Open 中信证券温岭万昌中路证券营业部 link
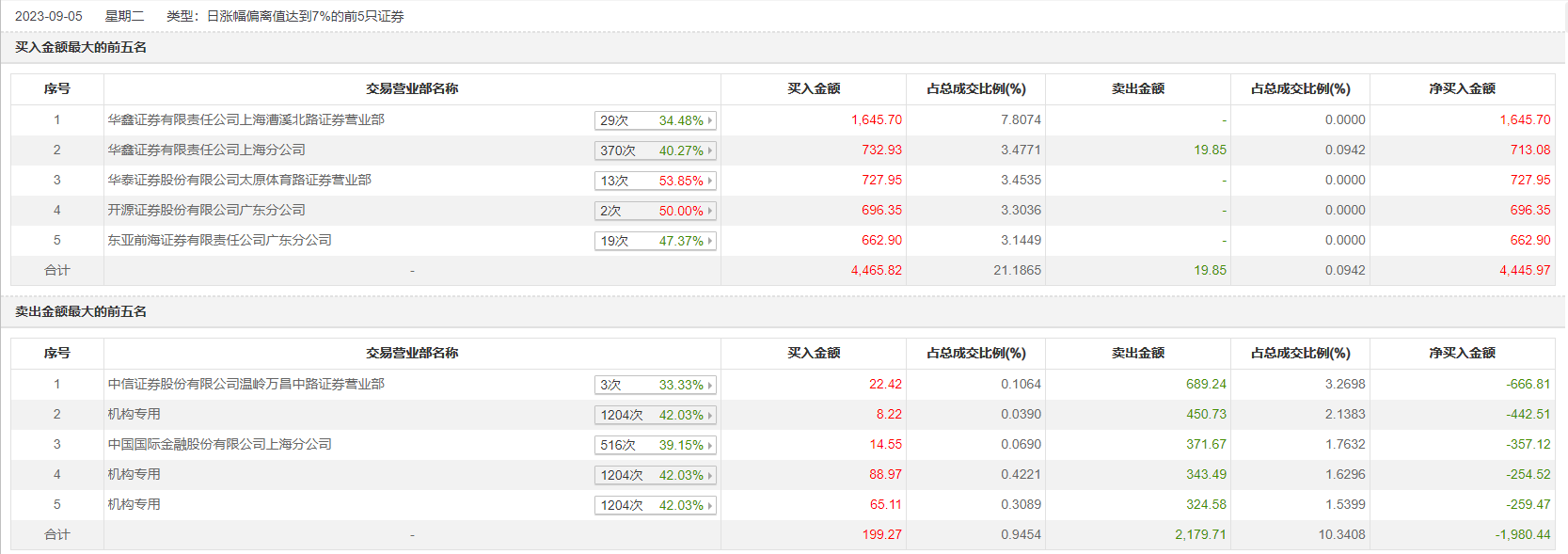The height and width of the screenshot is (554, 1568). pos(245,384)
